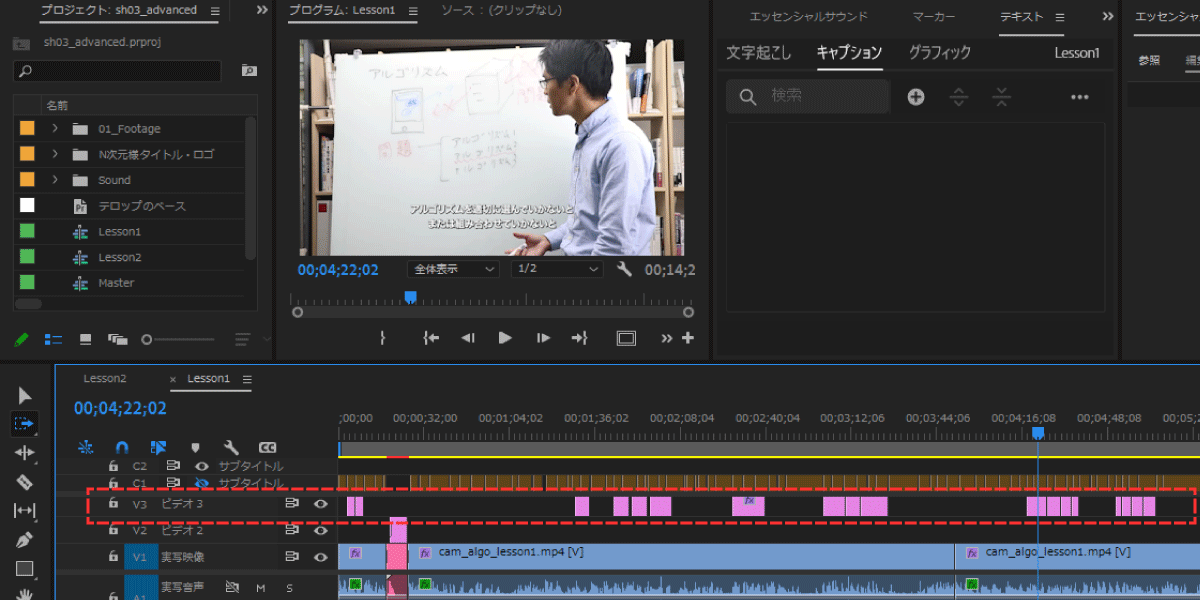
Task: Click the caption track options CC icon
Action: click(267, 447)
